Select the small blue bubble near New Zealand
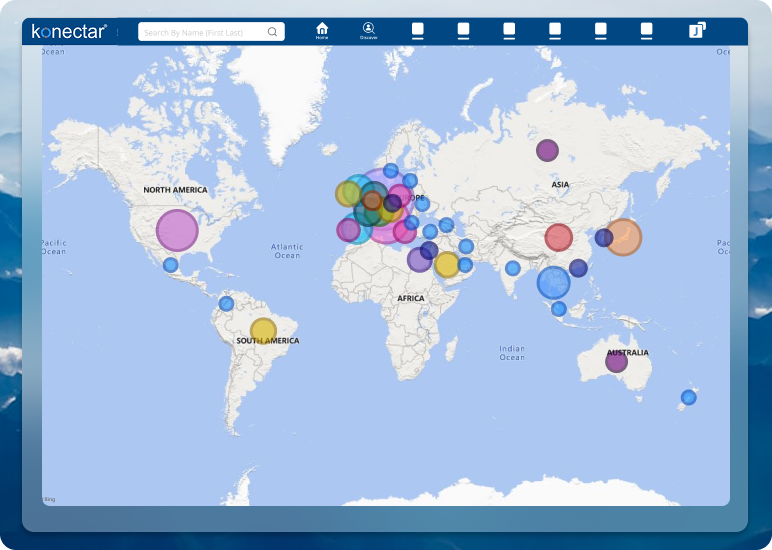Screen dimensions: 772x550 [x=688, y=397]
